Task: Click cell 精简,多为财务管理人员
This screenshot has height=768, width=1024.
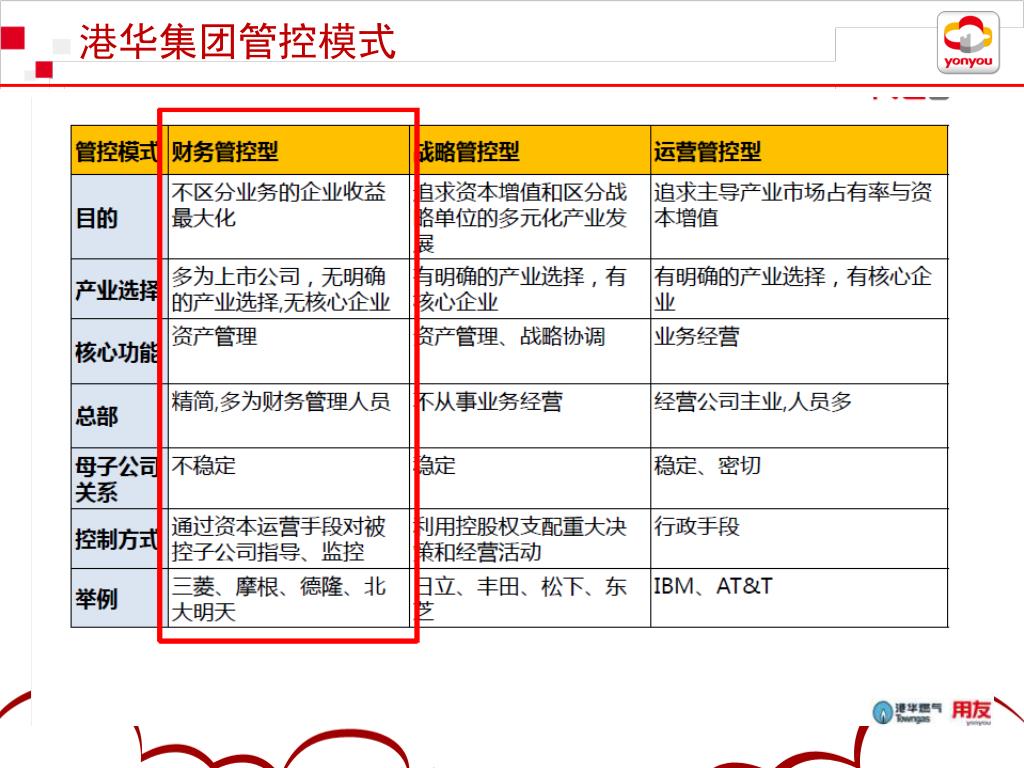Action: coord(289,415)
